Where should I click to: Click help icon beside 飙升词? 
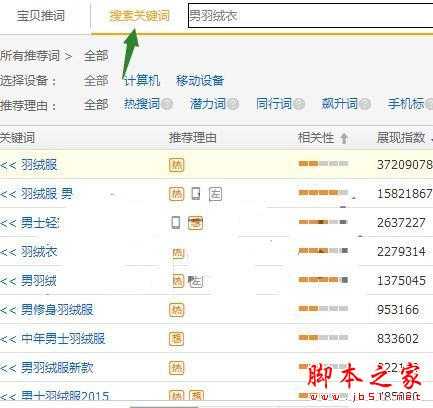365,104
